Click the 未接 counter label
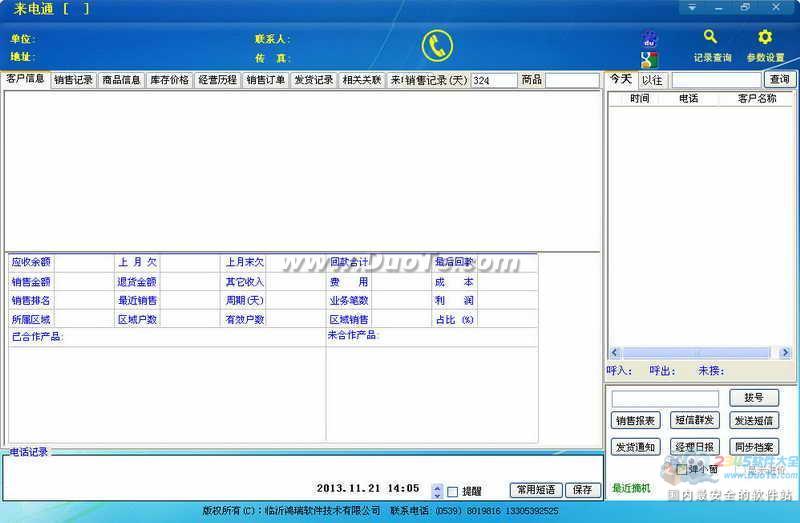The width and height of the screenshot is (800, 523). 711,371
